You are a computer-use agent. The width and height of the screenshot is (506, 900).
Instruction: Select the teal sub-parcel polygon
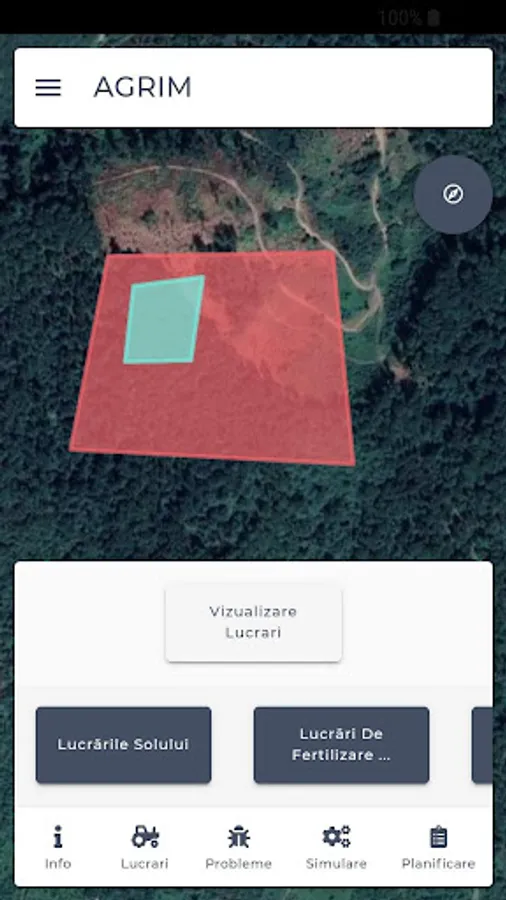(x=164, y=320)
